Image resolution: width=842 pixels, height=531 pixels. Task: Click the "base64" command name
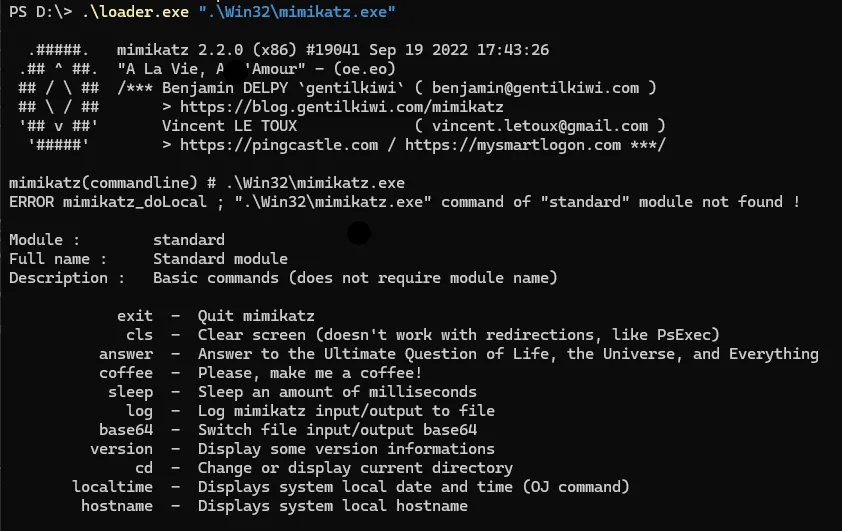[x=126, y=430]
